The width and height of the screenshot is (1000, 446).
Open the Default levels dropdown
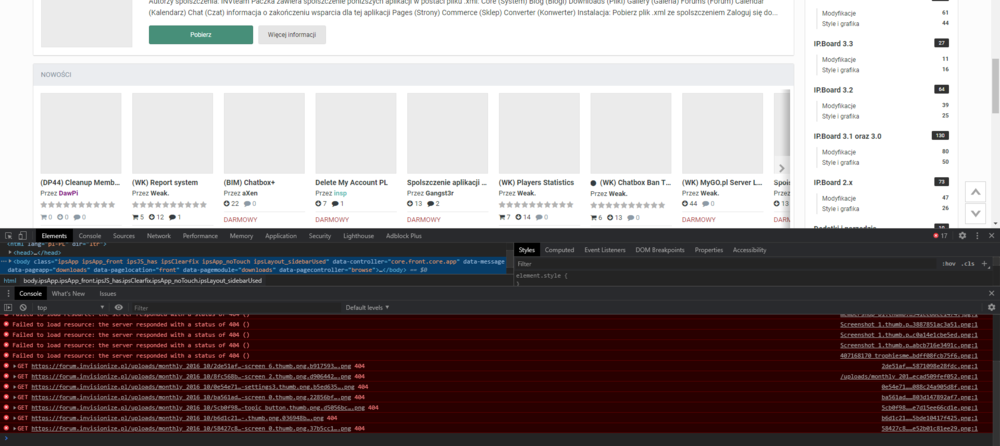[x=370, y=307]
